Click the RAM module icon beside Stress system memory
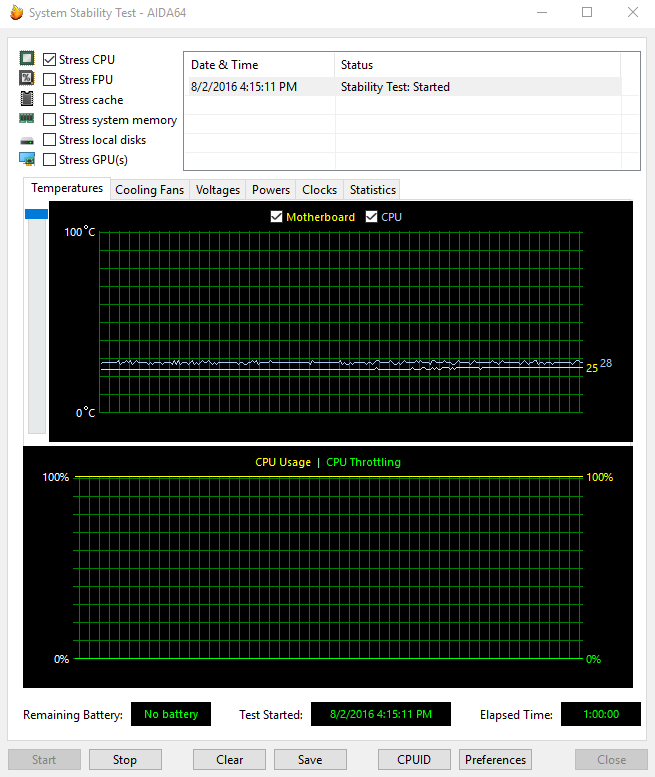 click(x=27, y=119)
